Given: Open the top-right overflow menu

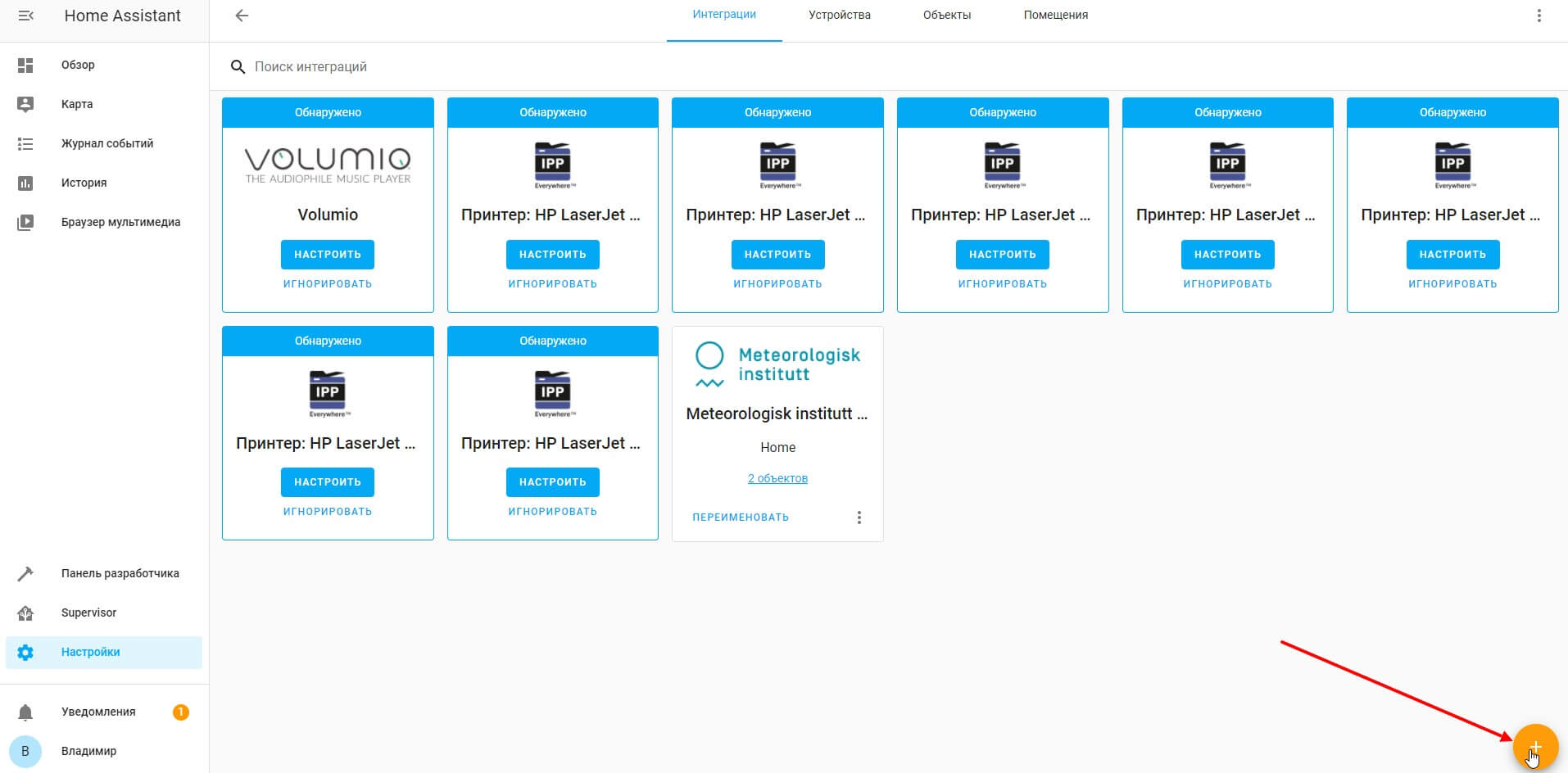Looking at the screenshot, I should pos(1539,15).
